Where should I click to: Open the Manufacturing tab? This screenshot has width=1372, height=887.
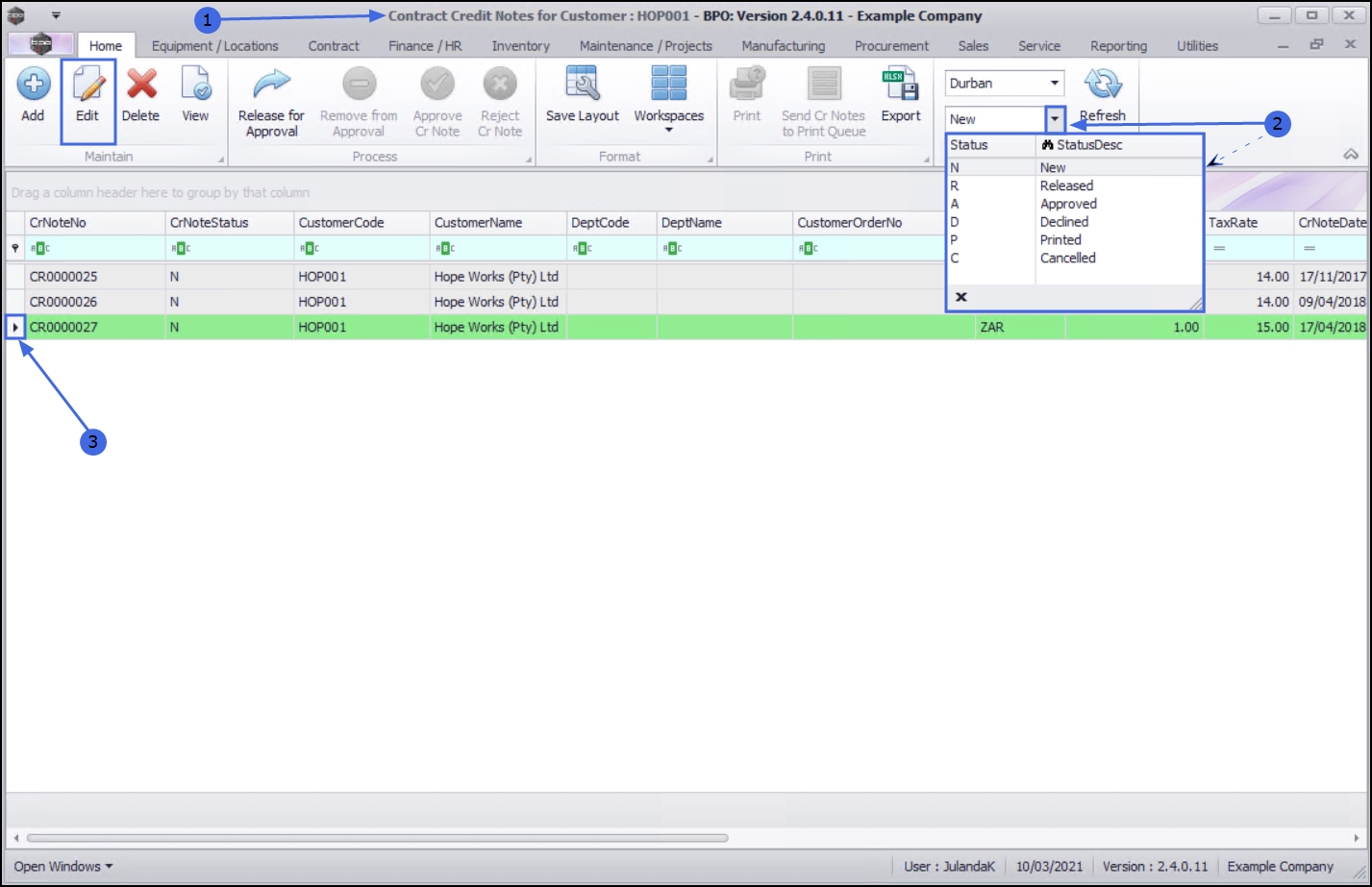point(784,45)
